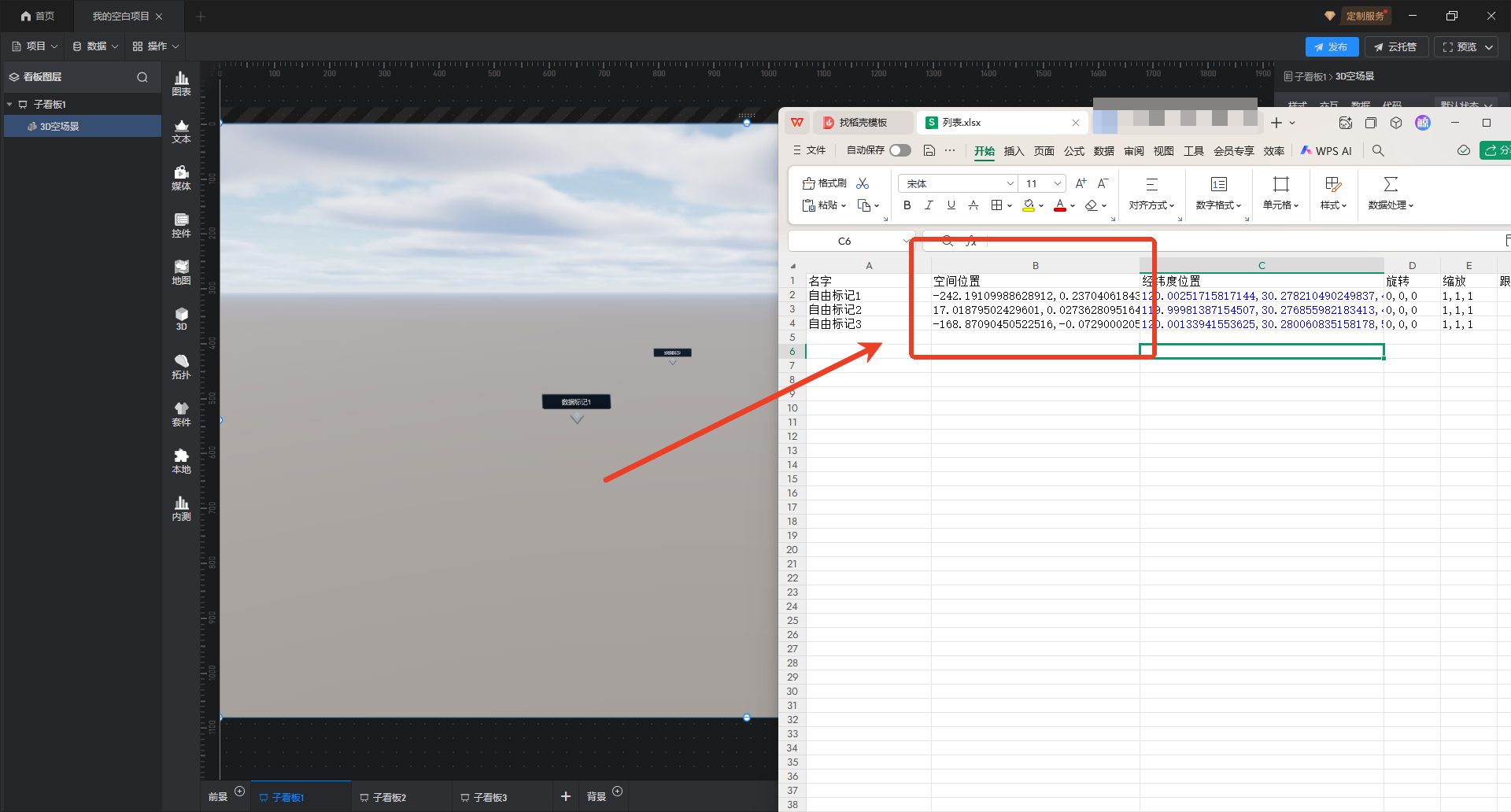Click the 发布 publish button
The width and height of the screenshot is (1511, 812).
pyautogui.click(x=1331, y=47)
